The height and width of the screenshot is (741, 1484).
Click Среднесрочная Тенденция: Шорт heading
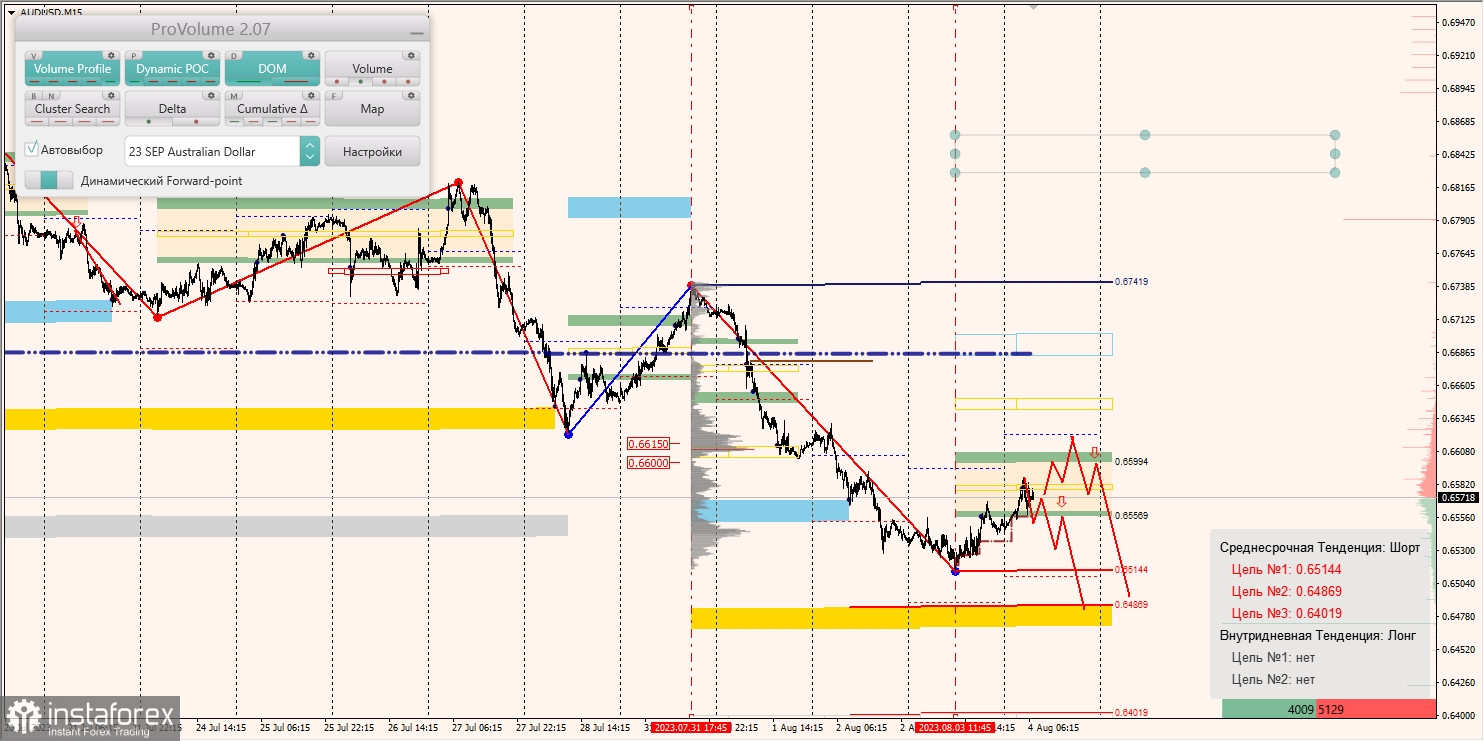[1320, 547]
